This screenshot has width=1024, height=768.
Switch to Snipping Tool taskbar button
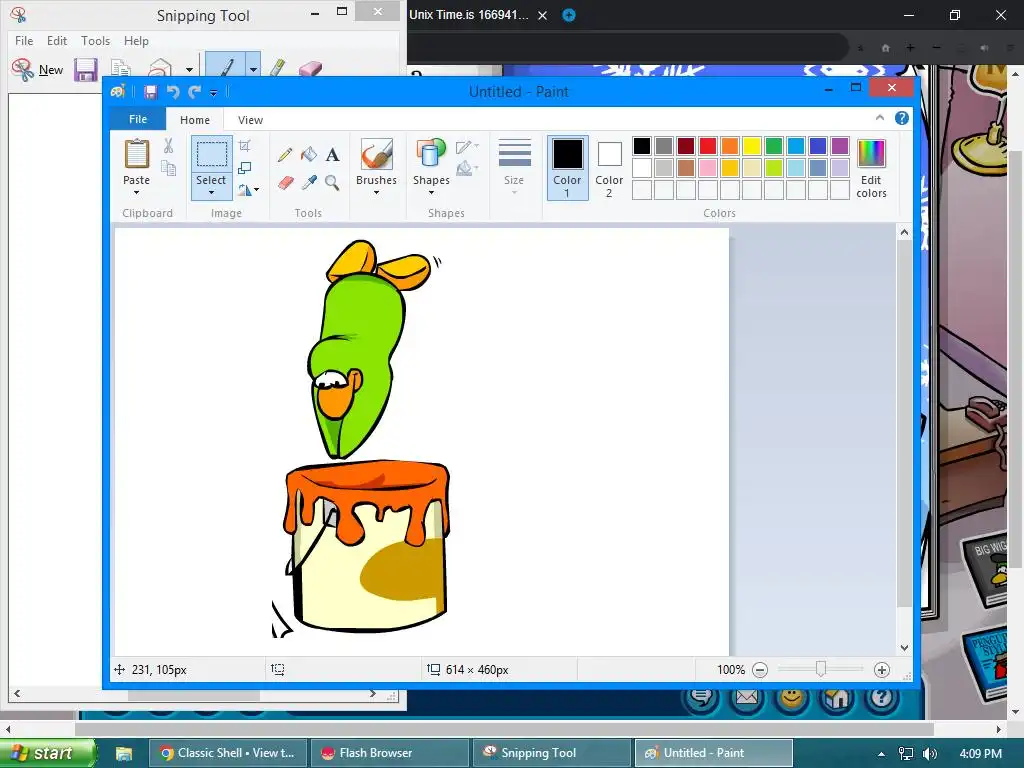pyautogui.click(x=551, y=753)
